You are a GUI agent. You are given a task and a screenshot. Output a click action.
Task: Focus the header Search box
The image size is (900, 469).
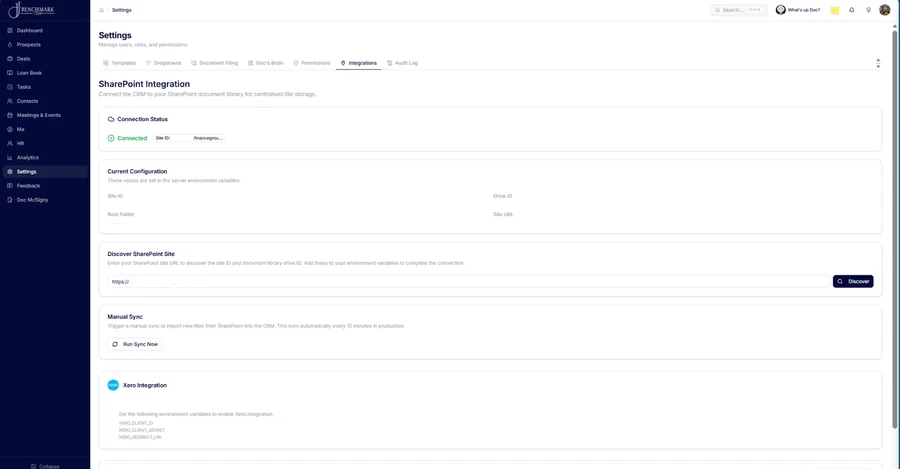(739, 10)
